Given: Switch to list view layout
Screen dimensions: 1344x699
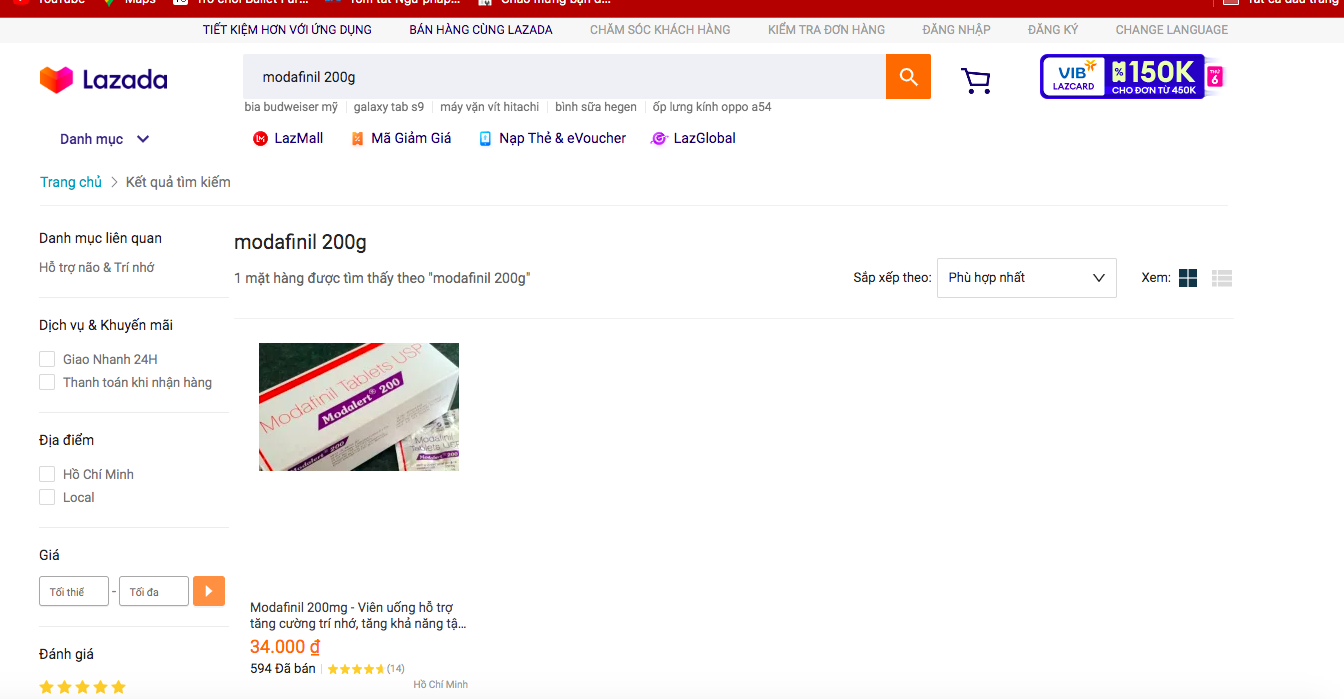Looking at the screenshot, I should pyautogui.click(x=1221, y=278).
